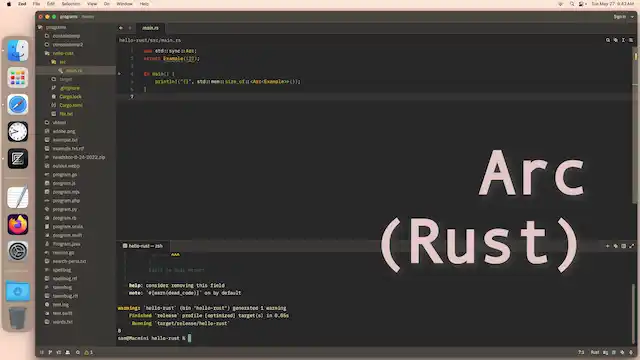Open buffer search magnifier icon in editor toolbar
The image size is (640, 360).
(608, 40)
